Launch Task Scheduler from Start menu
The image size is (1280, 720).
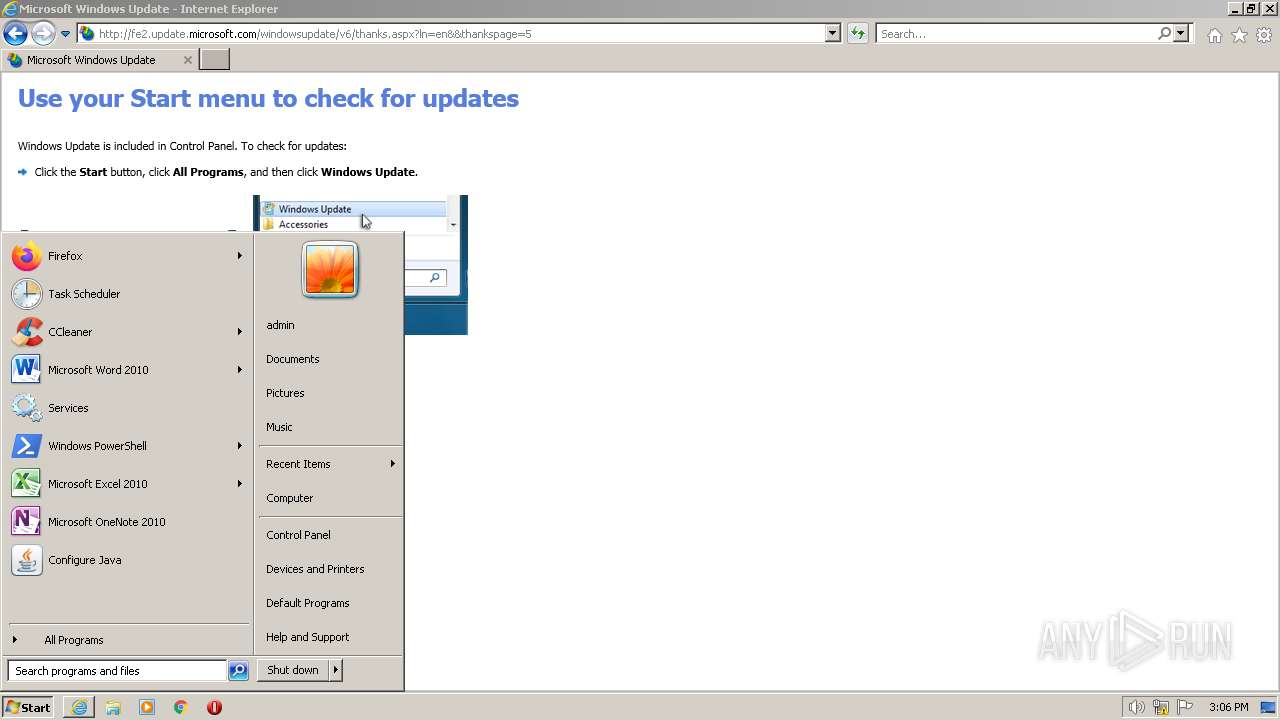[x=128, y=294]
